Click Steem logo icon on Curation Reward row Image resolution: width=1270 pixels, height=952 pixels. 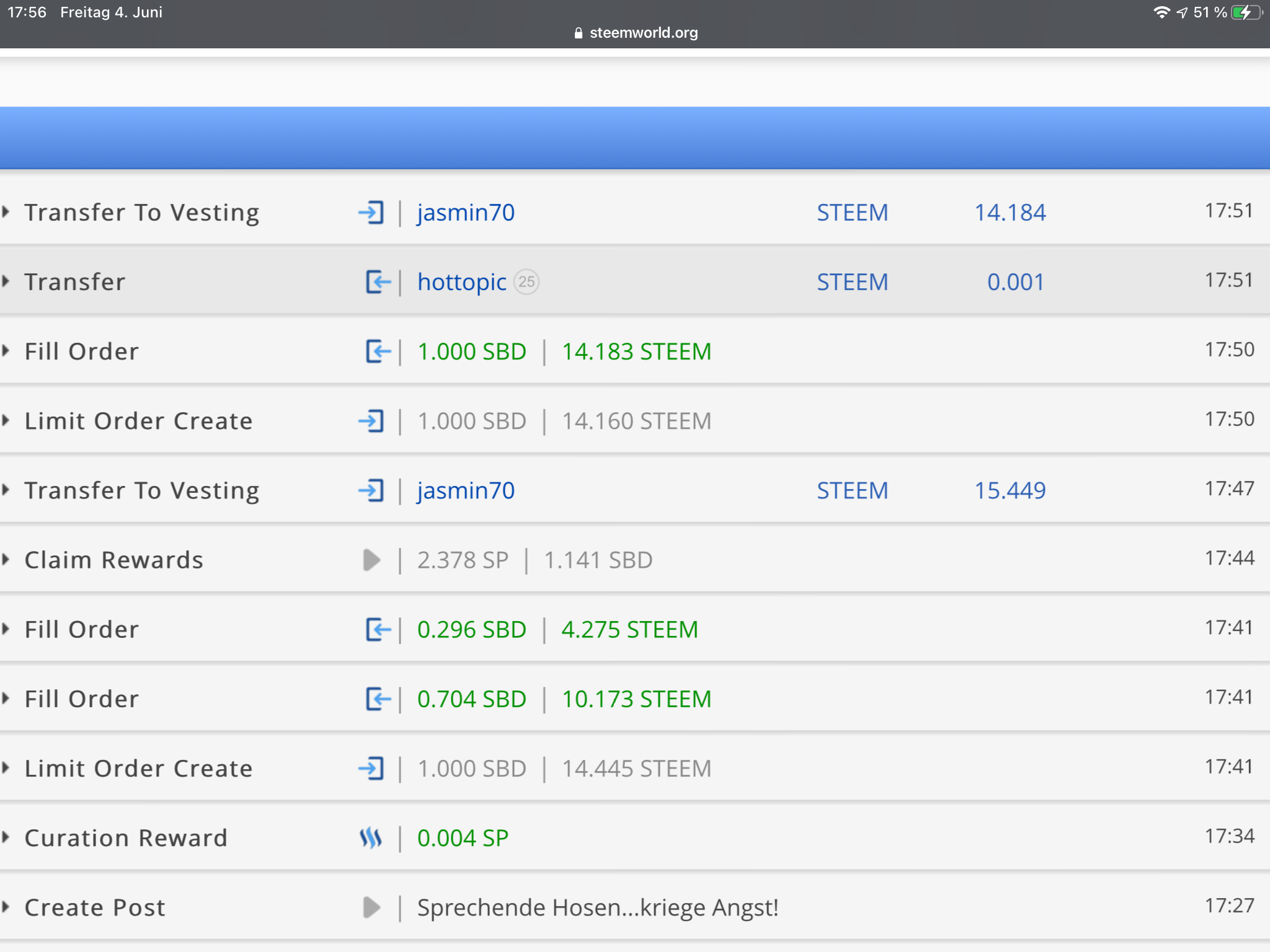click(371, 838)
